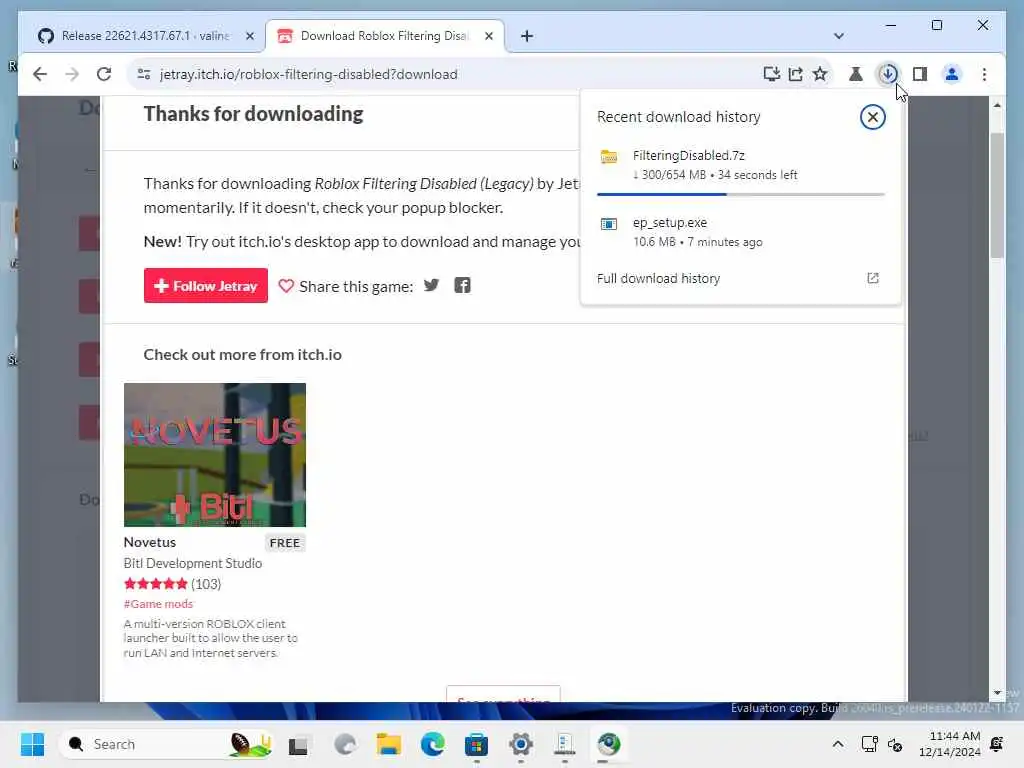Open the Novetus game thumbnail
Viewport: 1024px width, 768px height.
pos(215,455)
